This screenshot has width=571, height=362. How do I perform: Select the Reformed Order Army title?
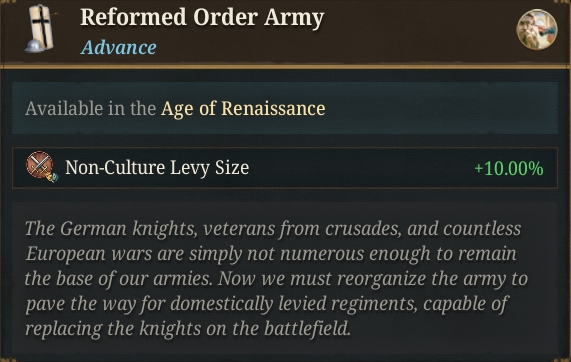tap(202, 17)
